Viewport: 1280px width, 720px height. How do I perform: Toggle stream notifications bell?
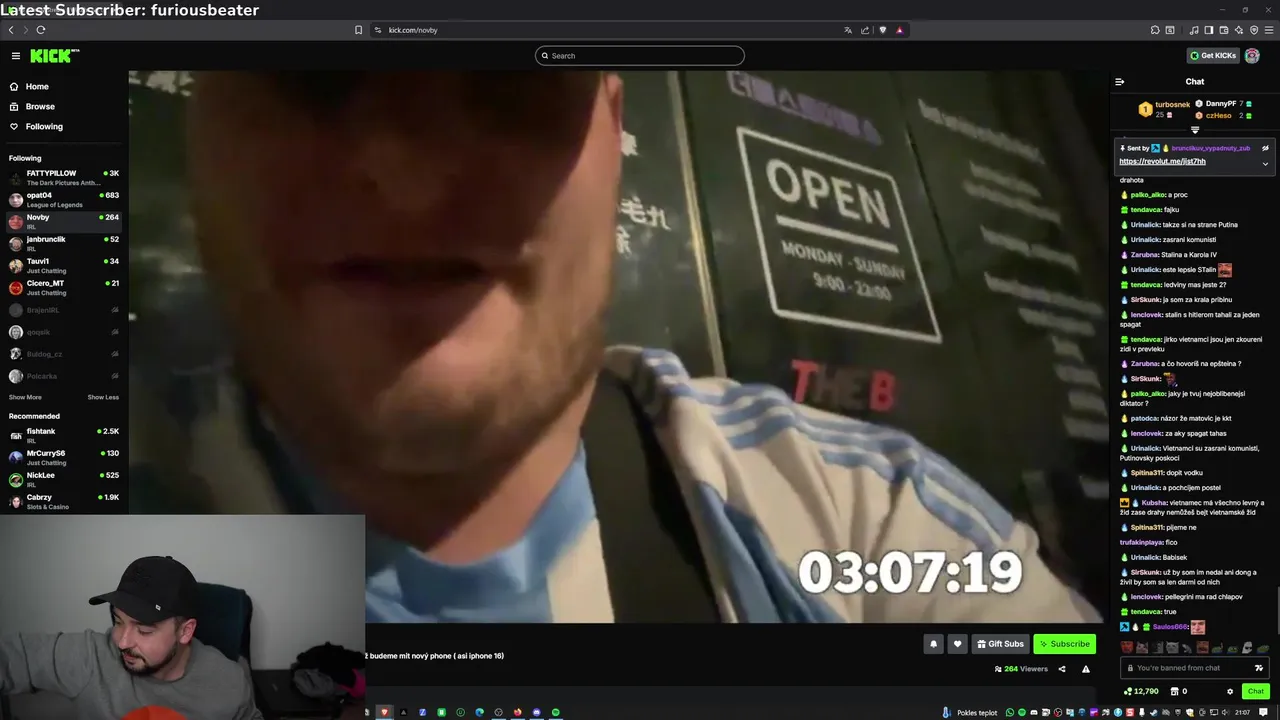tap(933, 644)
